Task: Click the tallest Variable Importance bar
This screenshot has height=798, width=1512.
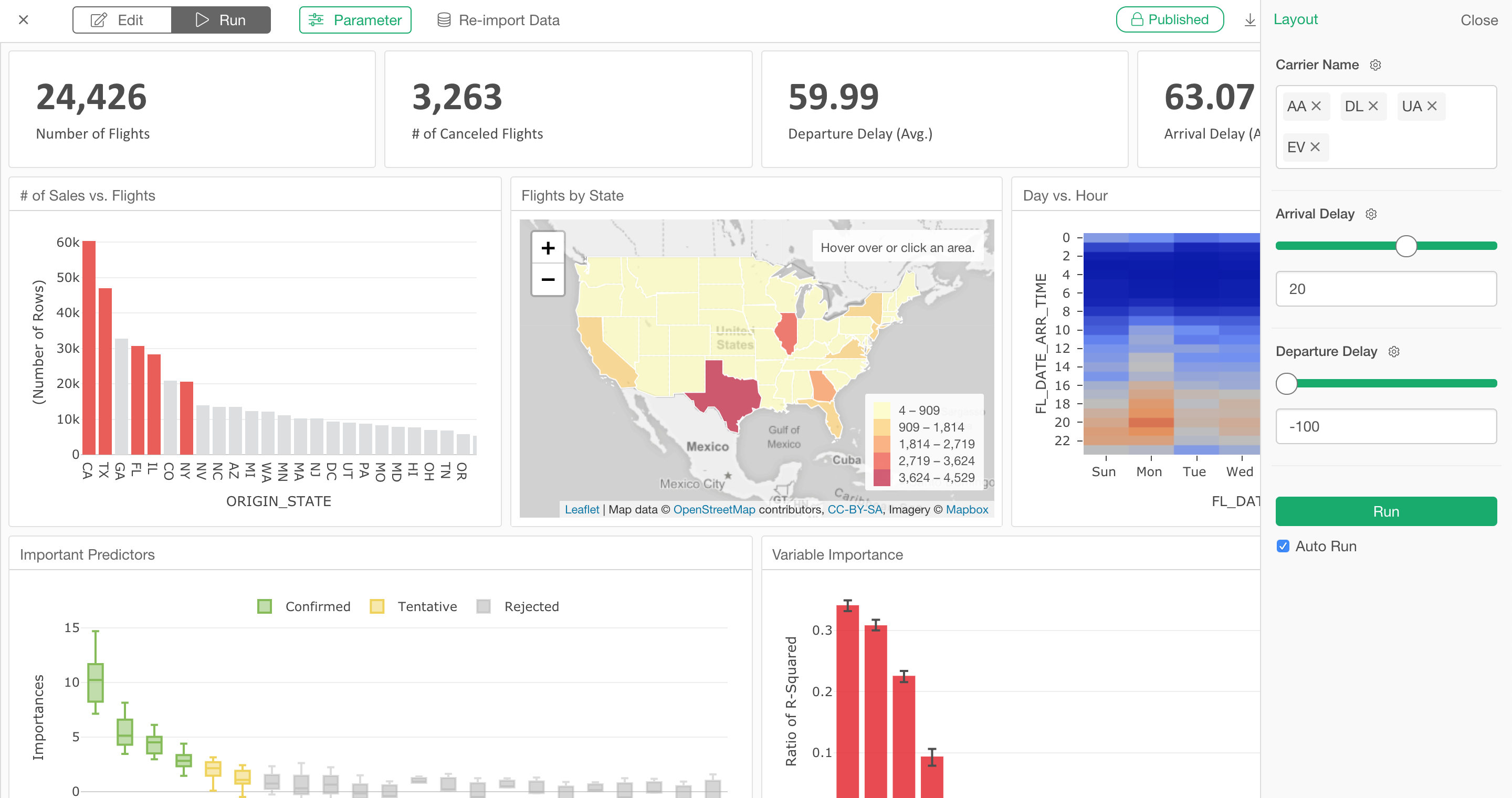Action: click(847, 701)
